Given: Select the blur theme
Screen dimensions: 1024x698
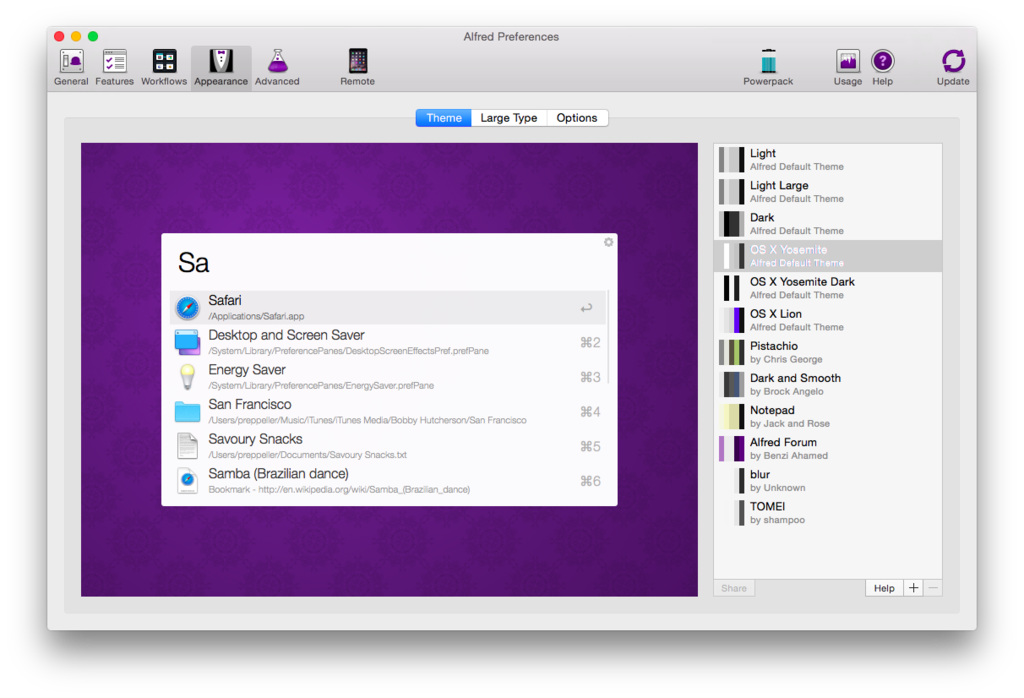Looking at the screenshot, I should pos(828,481).
